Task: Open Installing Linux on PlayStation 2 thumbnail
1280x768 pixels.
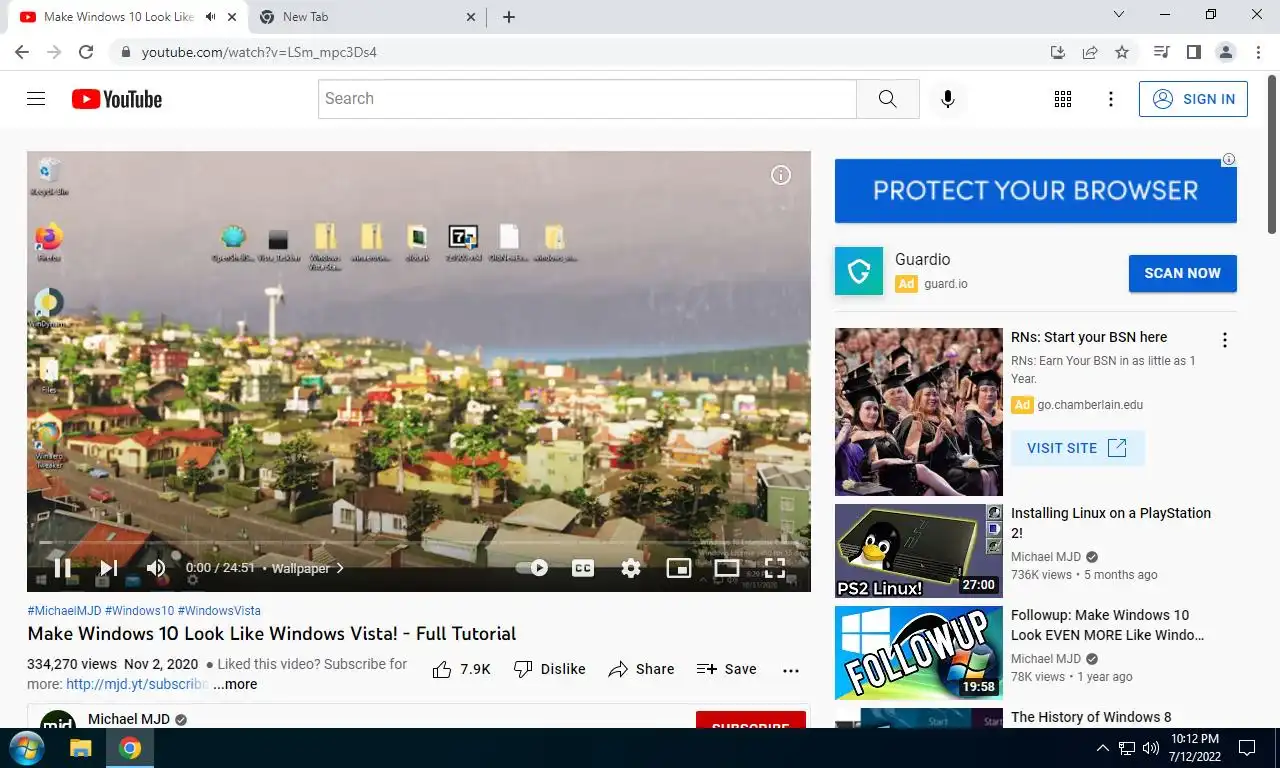Action: [x=919, y=551]
